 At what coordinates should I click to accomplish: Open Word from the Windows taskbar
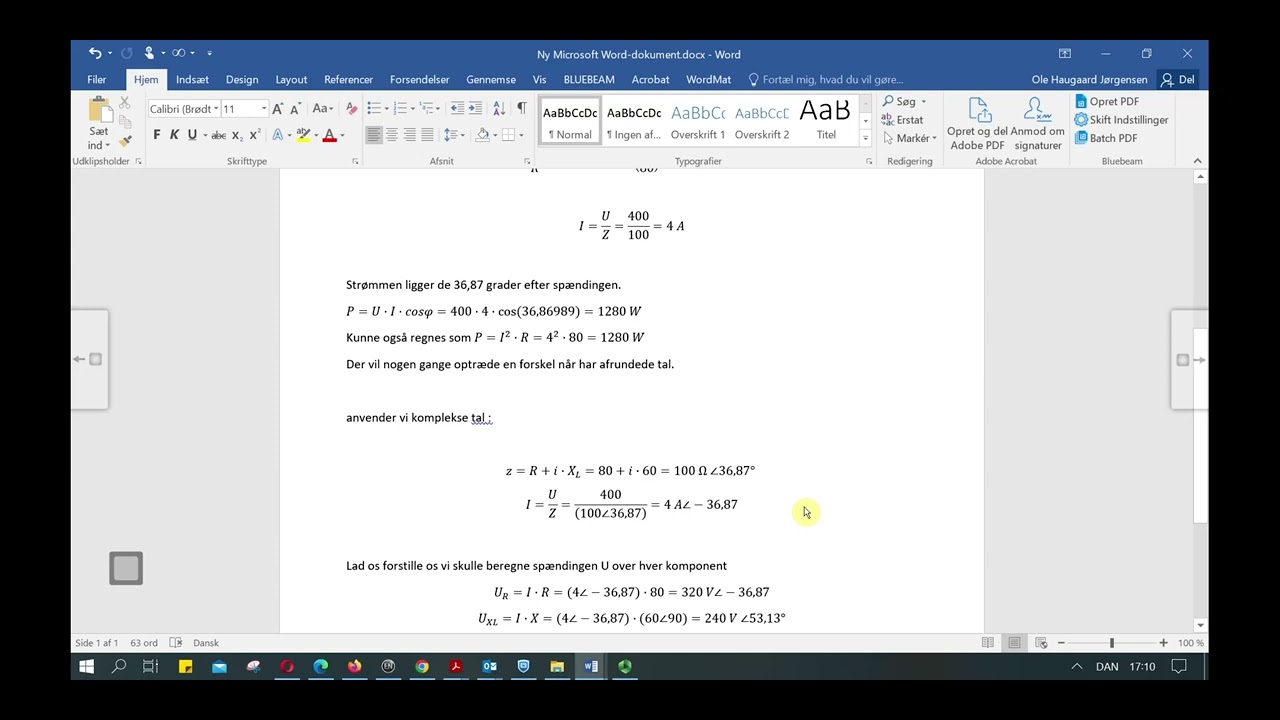[x=591, y=666]
